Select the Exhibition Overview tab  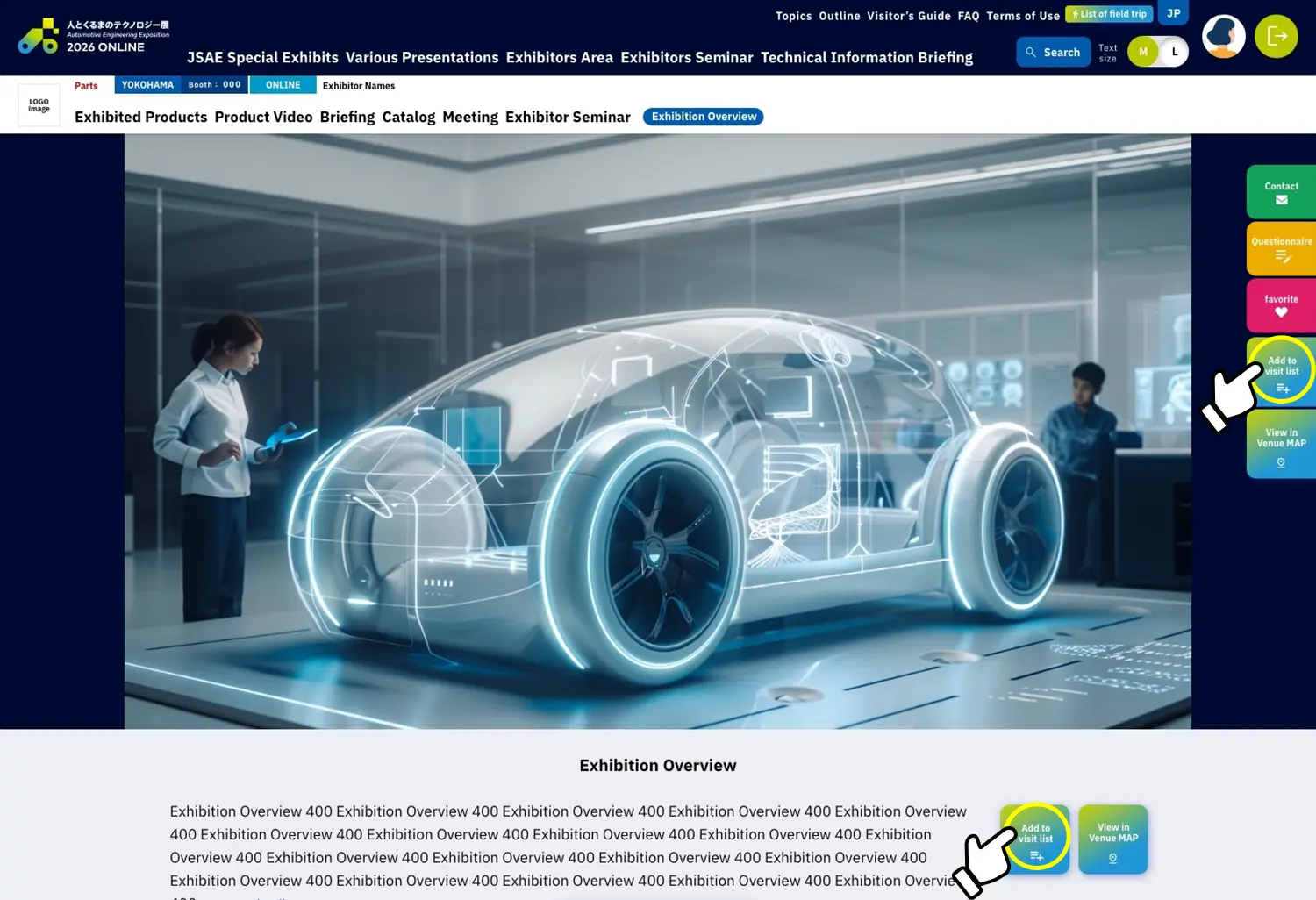(x=703, y=117)
